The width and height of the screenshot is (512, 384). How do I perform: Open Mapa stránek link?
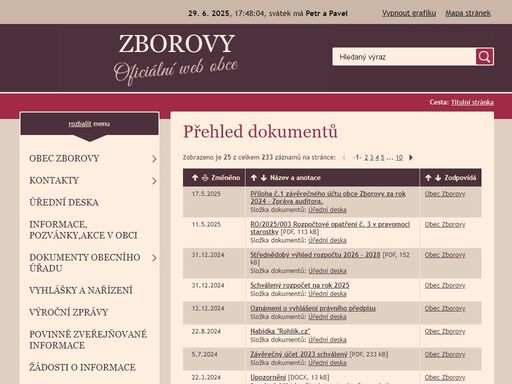(468, 13)
